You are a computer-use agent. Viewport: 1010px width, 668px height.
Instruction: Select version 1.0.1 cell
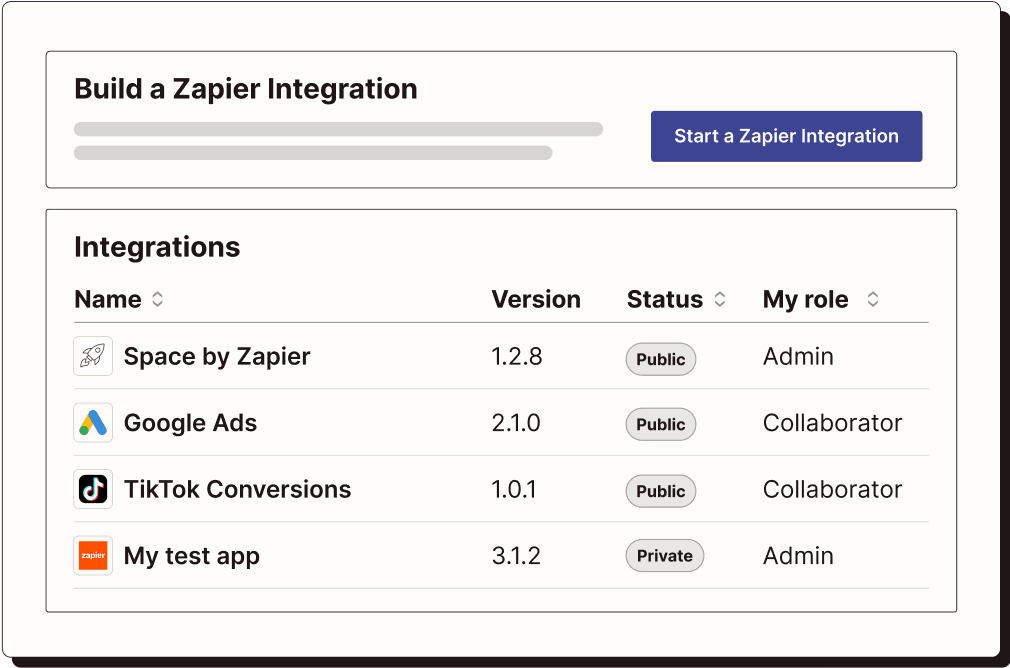point(514,490)
